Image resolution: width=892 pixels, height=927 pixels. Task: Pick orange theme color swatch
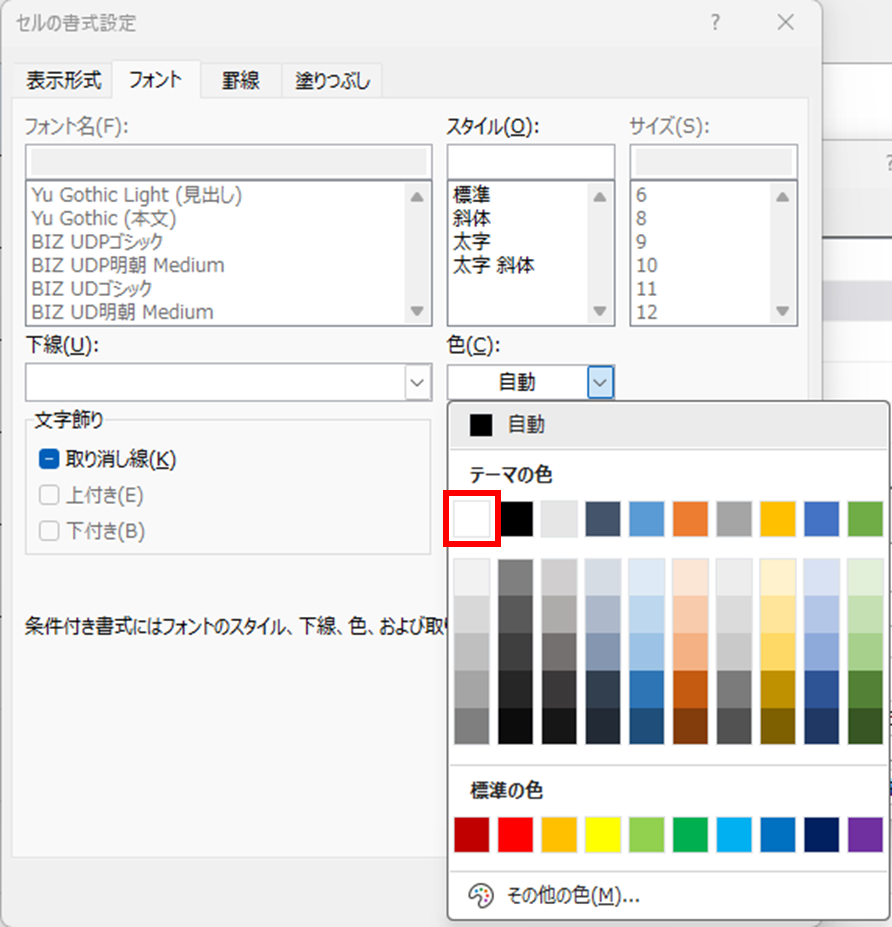tap(690, 518)
